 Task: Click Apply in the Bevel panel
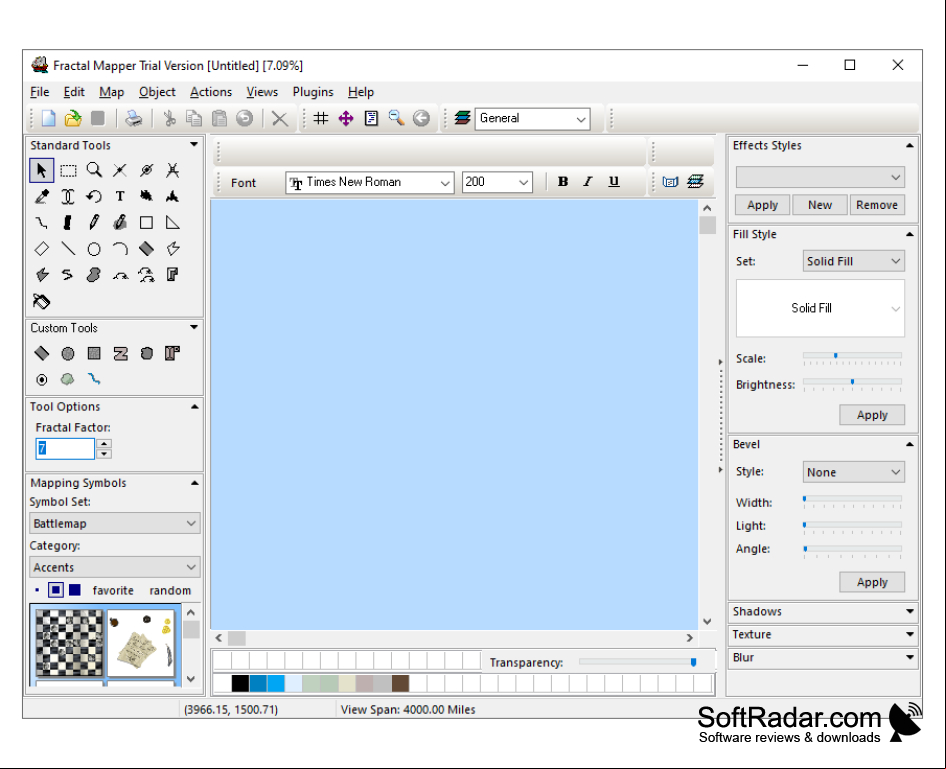click(872, 582)
